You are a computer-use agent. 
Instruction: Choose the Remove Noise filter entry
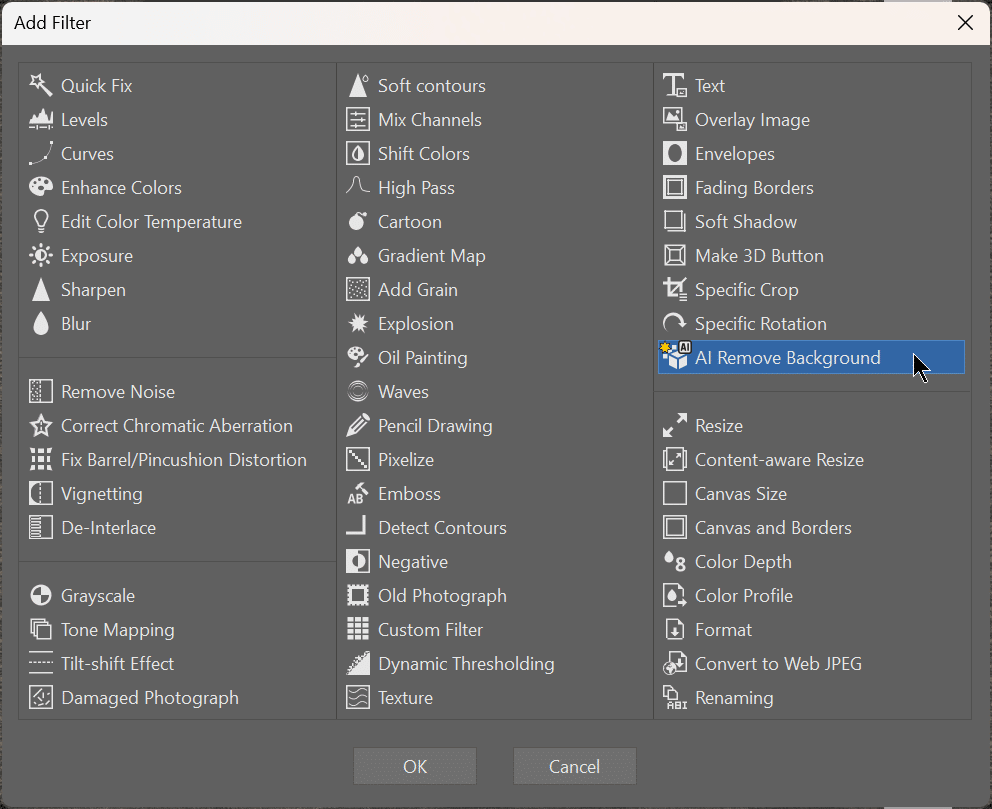pos(118,391)
